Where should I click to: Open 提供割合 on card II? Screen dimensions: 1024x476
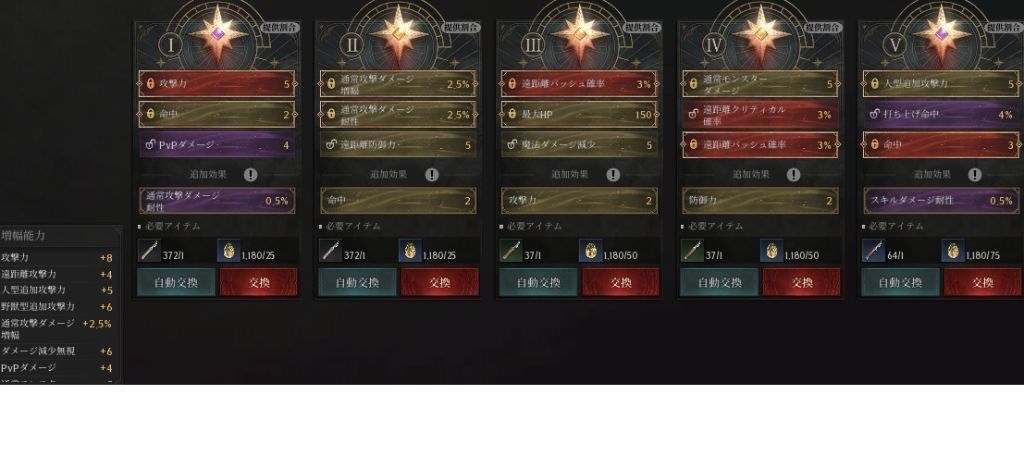pos(461,27)
